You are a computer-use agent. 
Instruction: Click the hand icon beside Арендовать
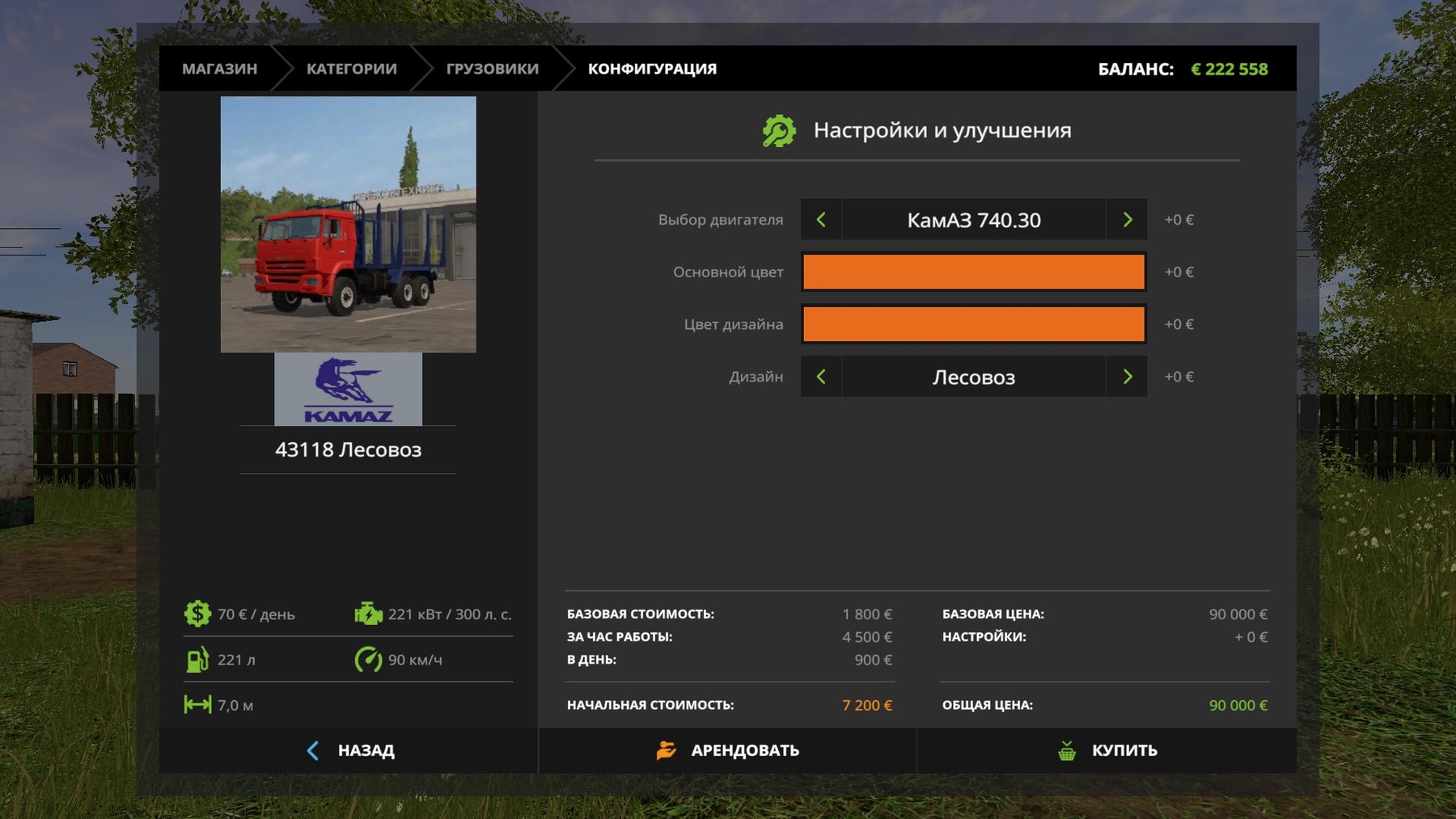coord(666,751)
